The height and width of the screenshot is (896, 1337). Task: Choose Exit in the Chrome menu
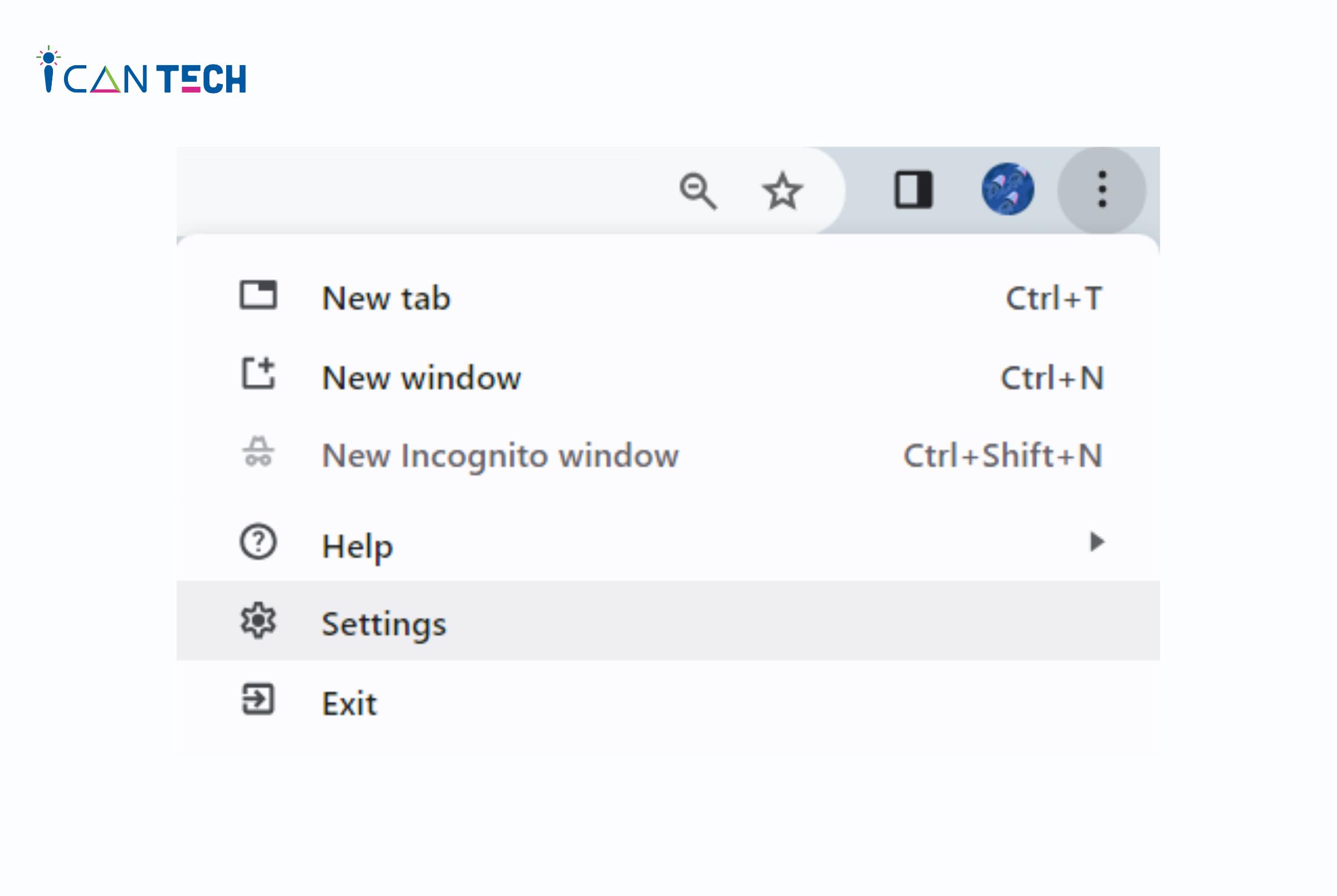(667, 701)
